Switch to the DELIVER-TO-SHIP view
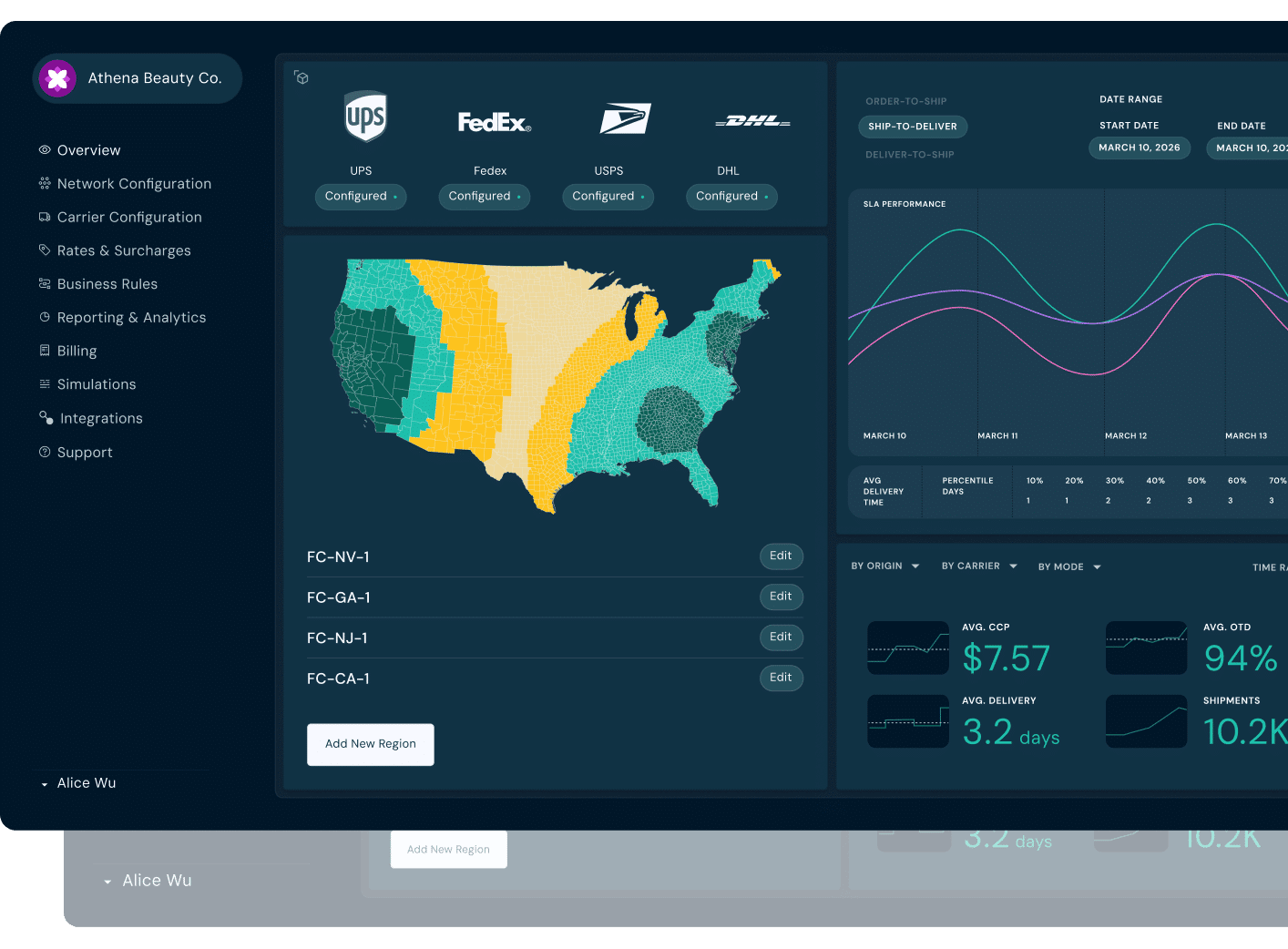Image resolution: width=1288 pixels, height=949 pixels. point(909,154)
